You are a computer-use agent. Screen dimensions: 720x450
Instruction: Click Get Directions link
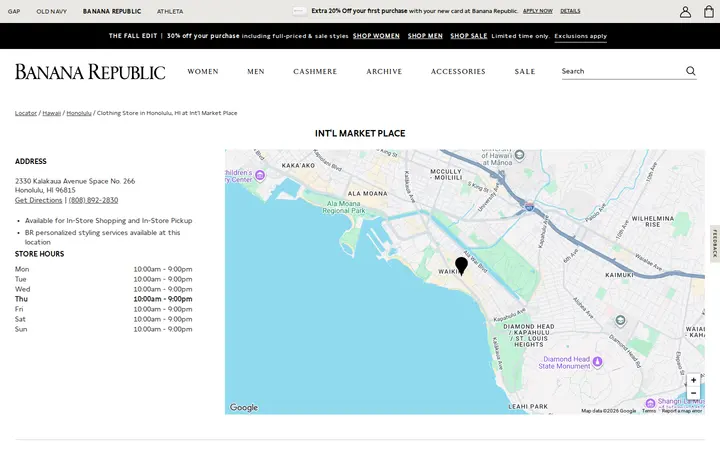click(x=39, y=200)
